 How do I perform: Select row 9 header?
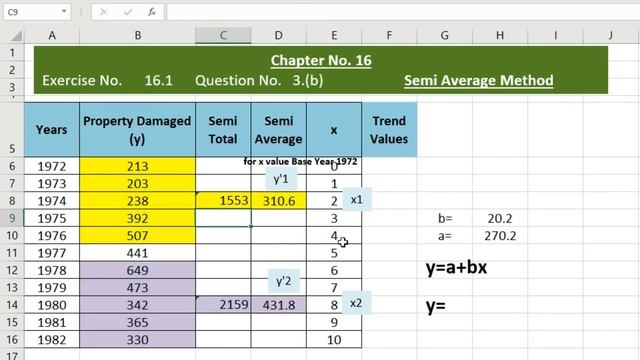(12, 218)
